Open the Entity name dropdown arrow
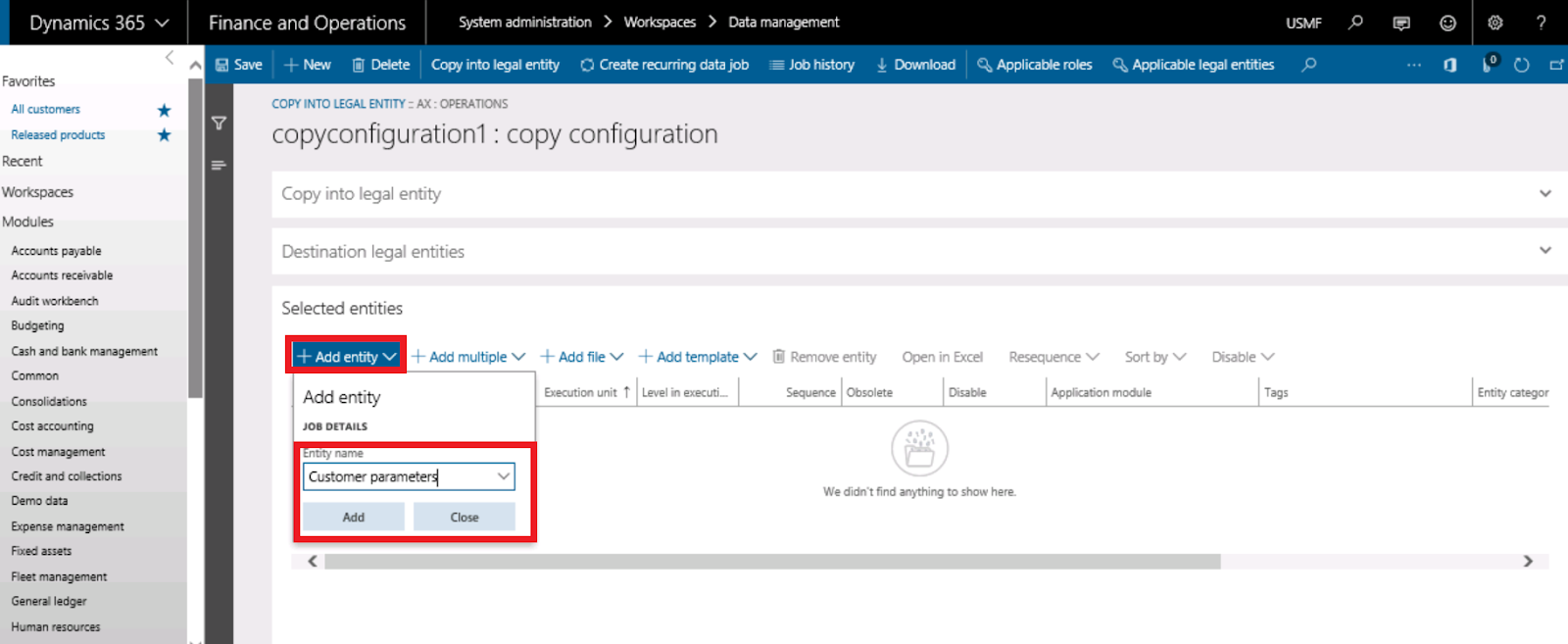The image size is (1568, 644). (504, 476)
